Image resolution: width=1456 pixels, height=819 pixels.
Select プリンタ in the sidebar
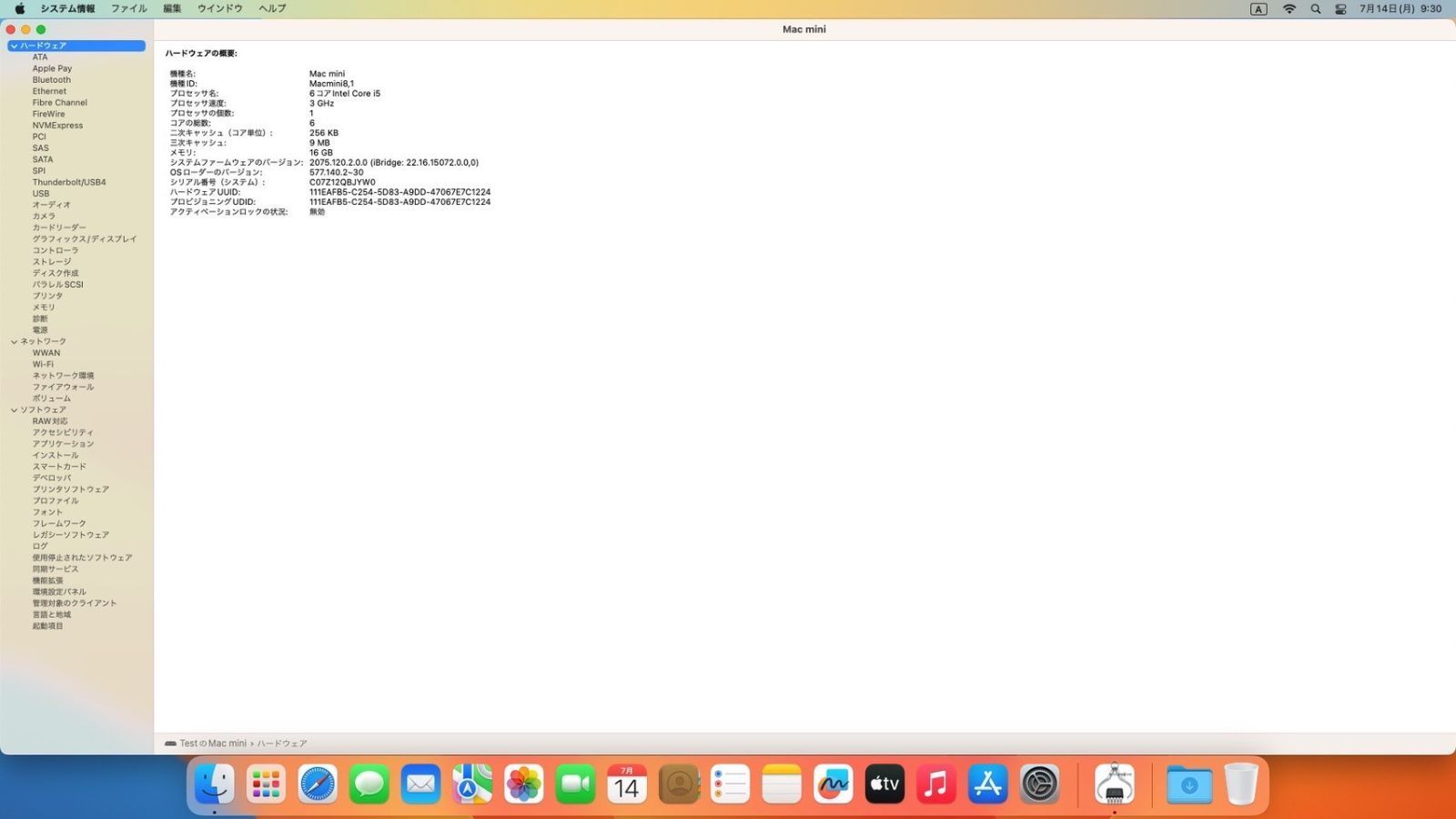coord(48,296)
